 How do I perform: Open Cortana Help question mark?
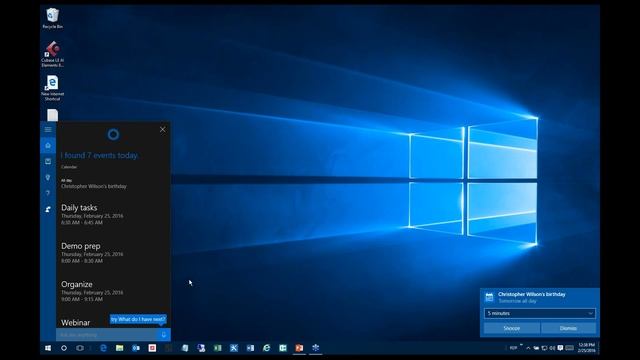tap(48, 193)
